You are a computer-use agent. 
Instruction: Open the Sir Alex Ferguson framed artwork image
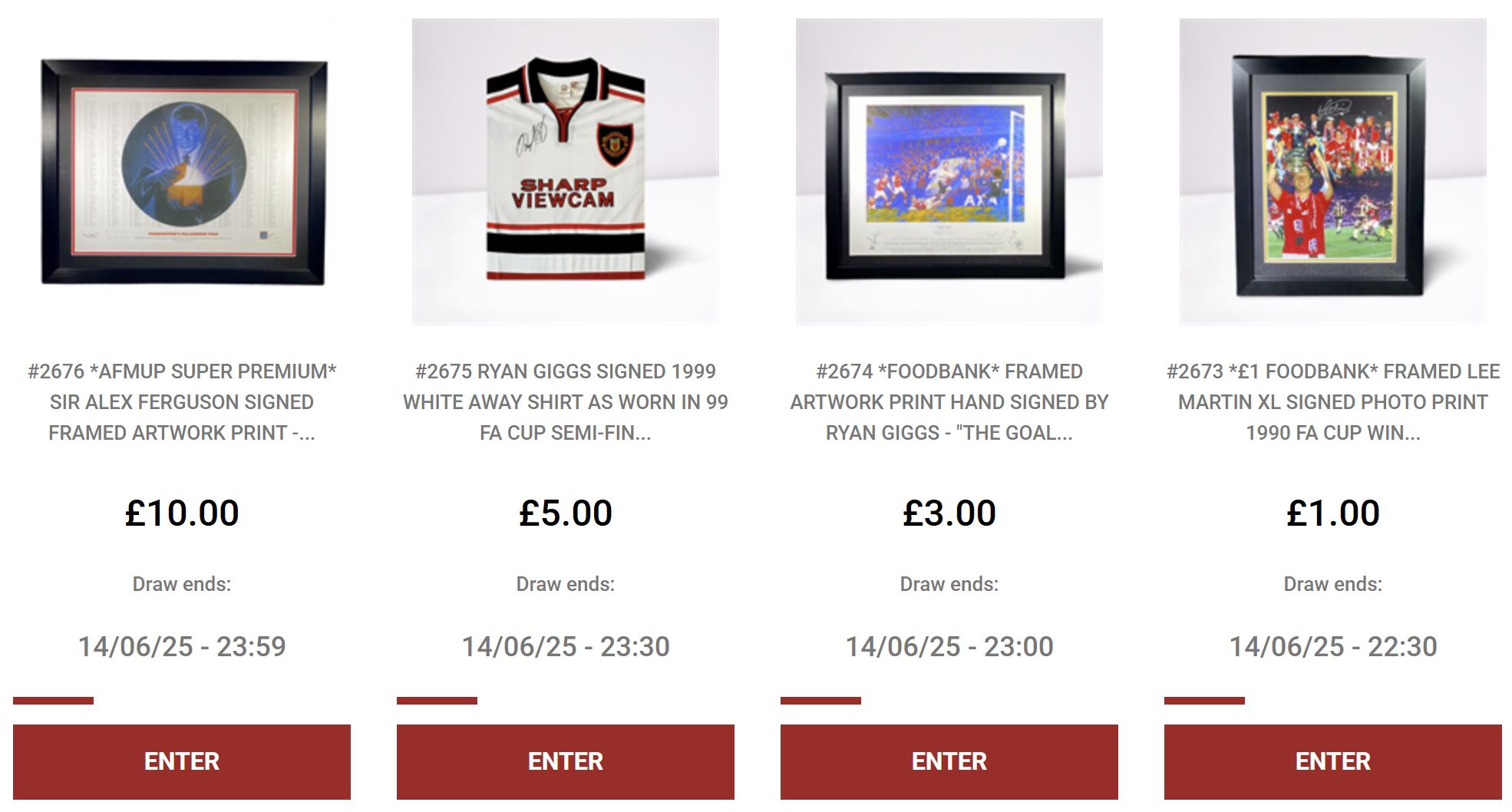(182, 172)
